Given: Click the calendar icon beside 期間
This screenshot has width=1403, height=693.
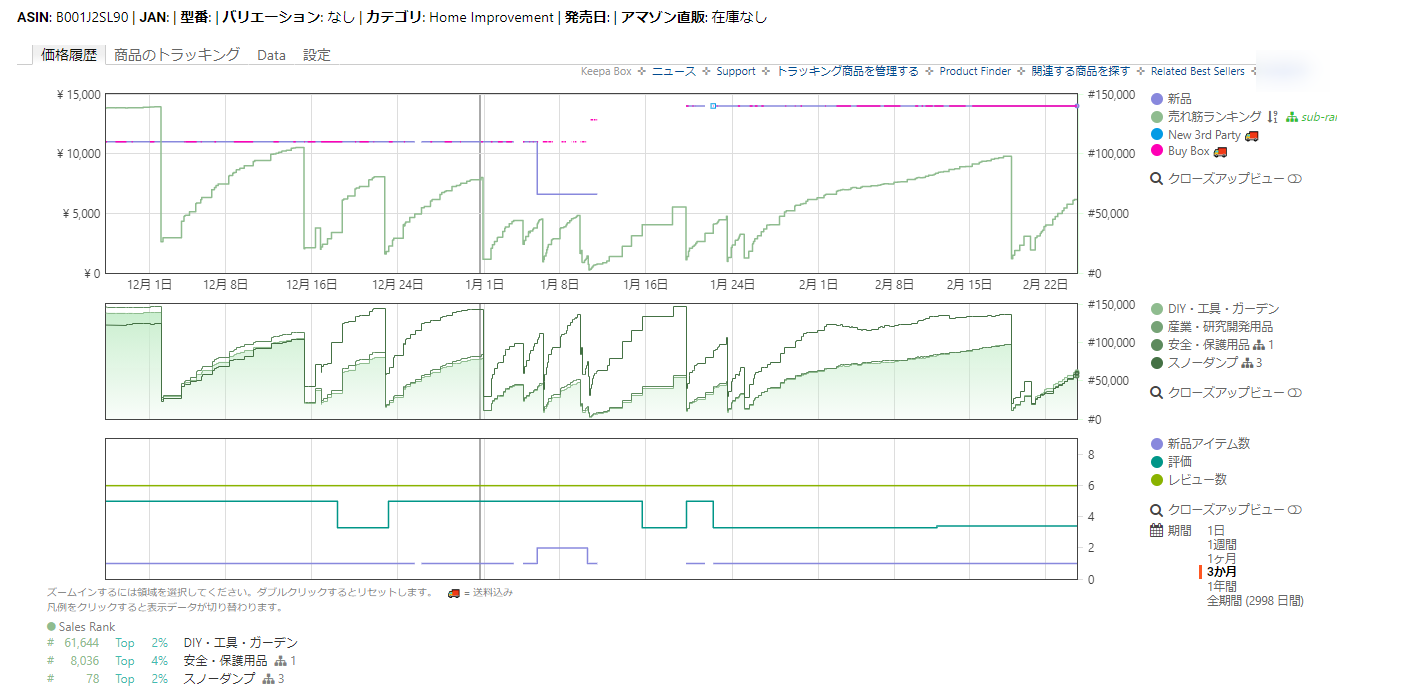Looking at the screenshot, I should [x=1157, y=531].
